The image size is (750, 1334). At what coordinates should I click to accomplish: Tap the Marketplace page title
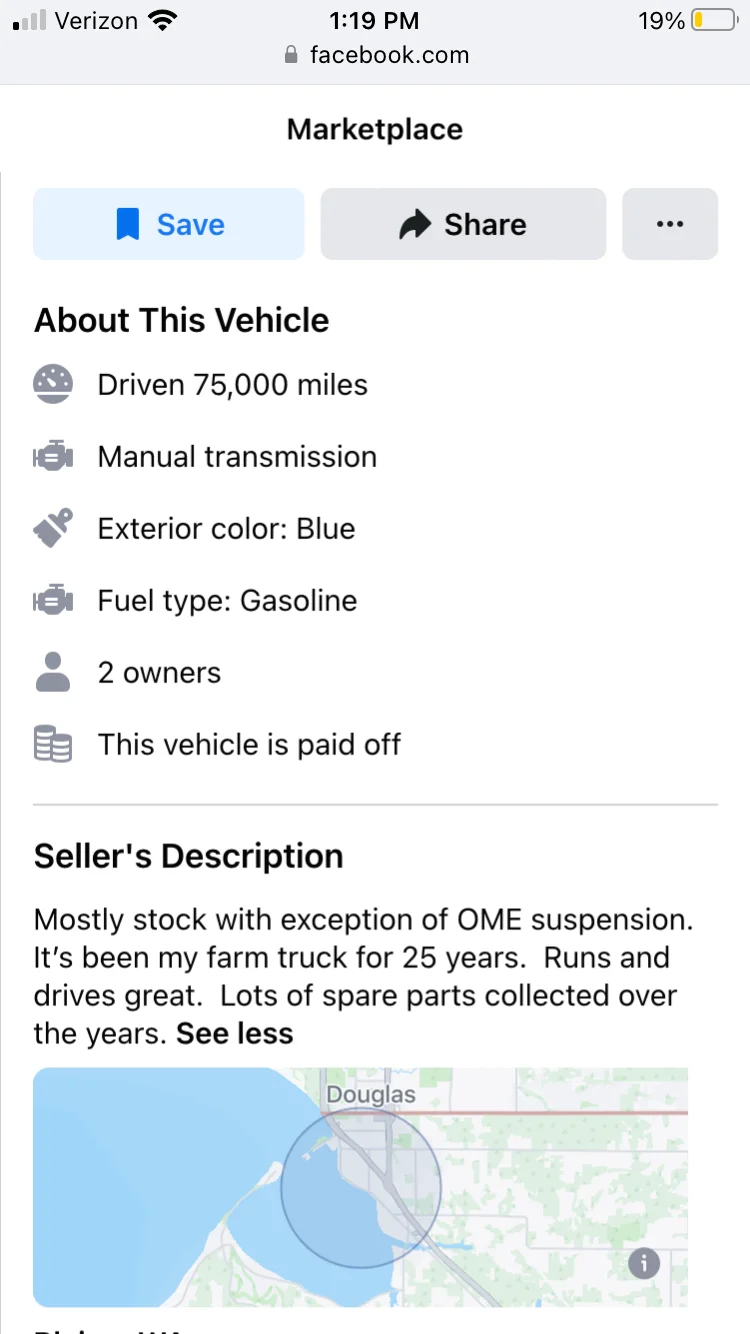375,129
